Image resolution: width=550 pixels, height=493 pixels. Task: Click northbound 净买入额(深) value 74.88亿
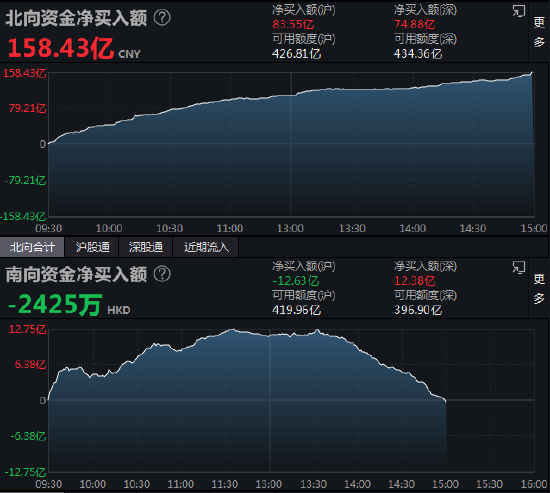(x=415, y=24)
